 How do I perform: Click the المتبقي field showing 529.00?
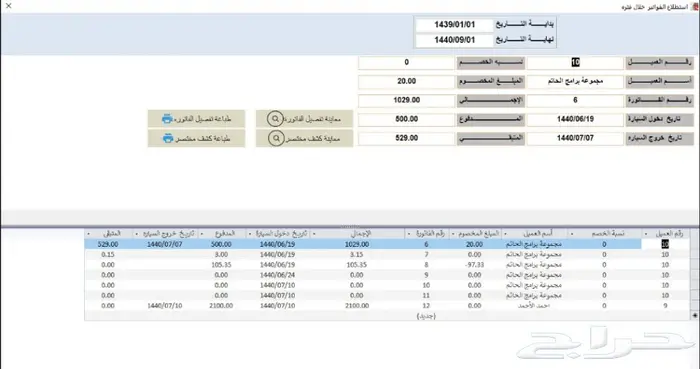[x=406, y=138]
